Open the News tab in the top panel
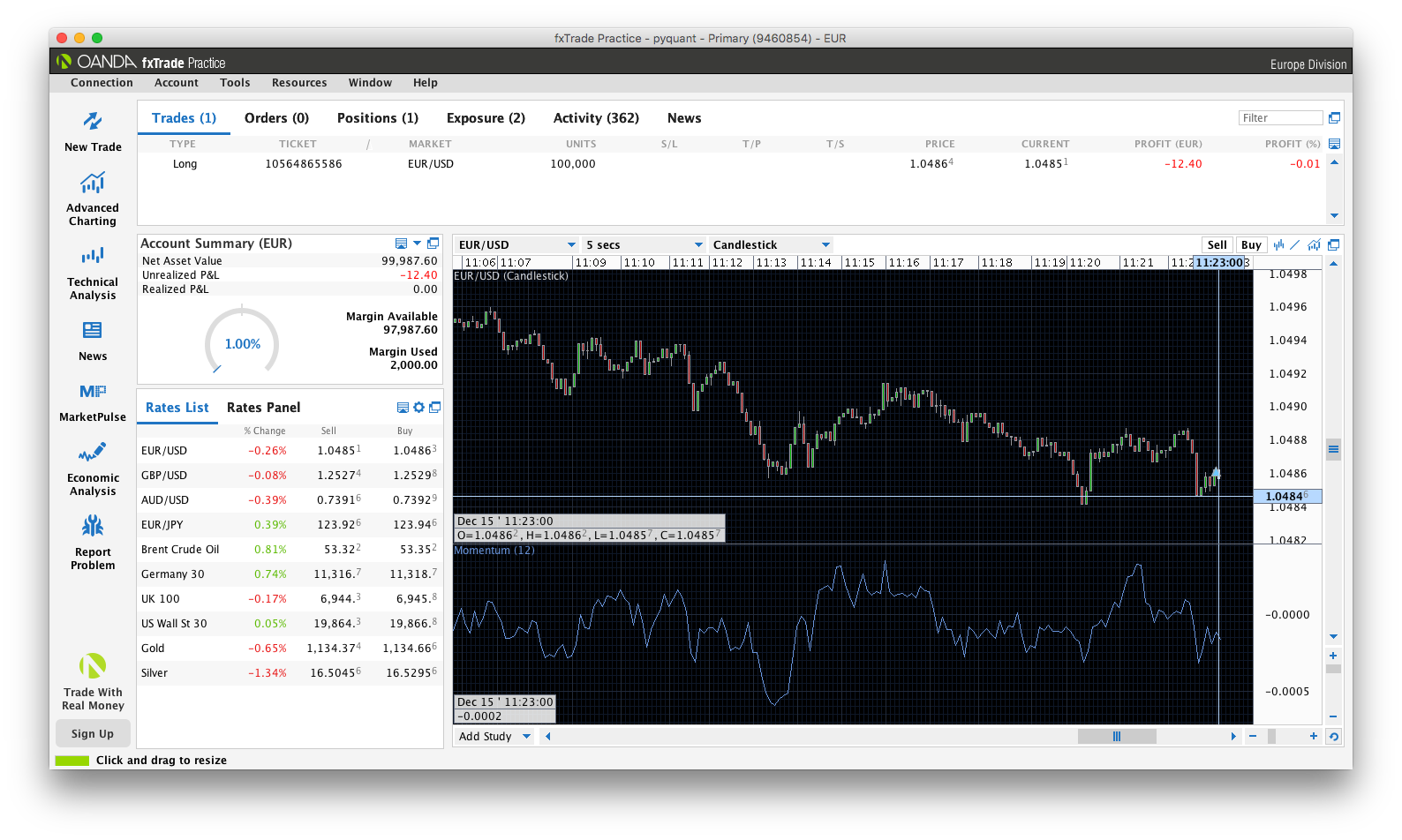 pyautogui.click(x=684, y=118)
